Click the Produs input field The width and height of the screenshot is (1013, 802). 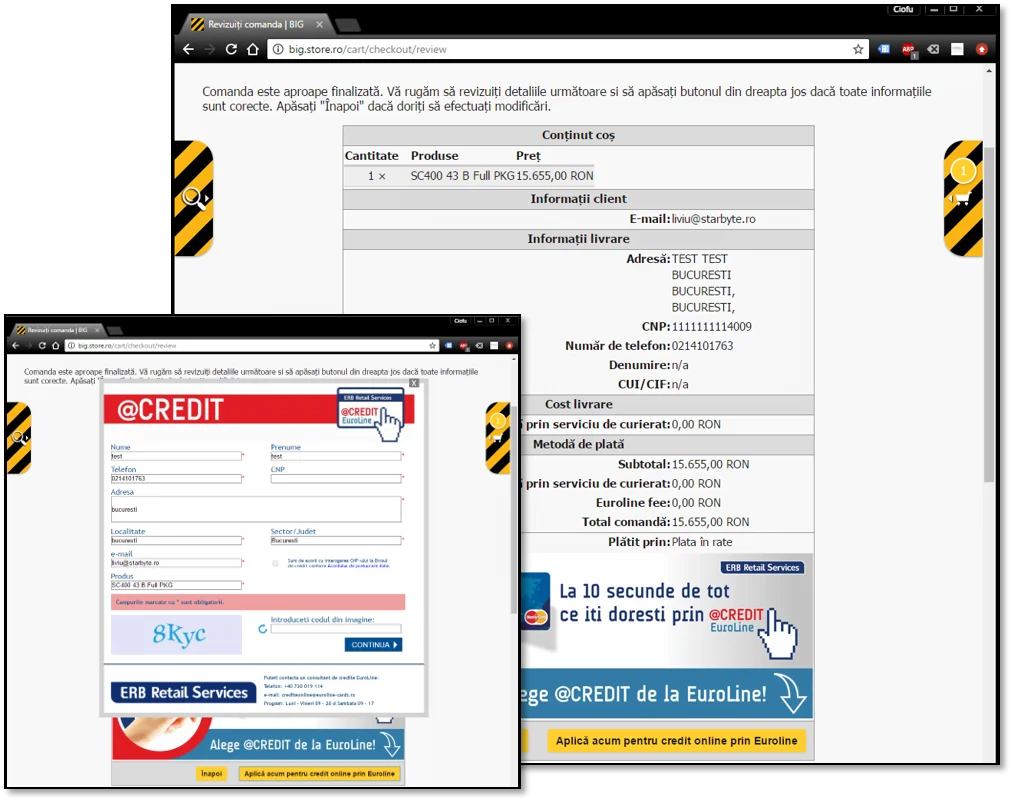click(176, 585)
